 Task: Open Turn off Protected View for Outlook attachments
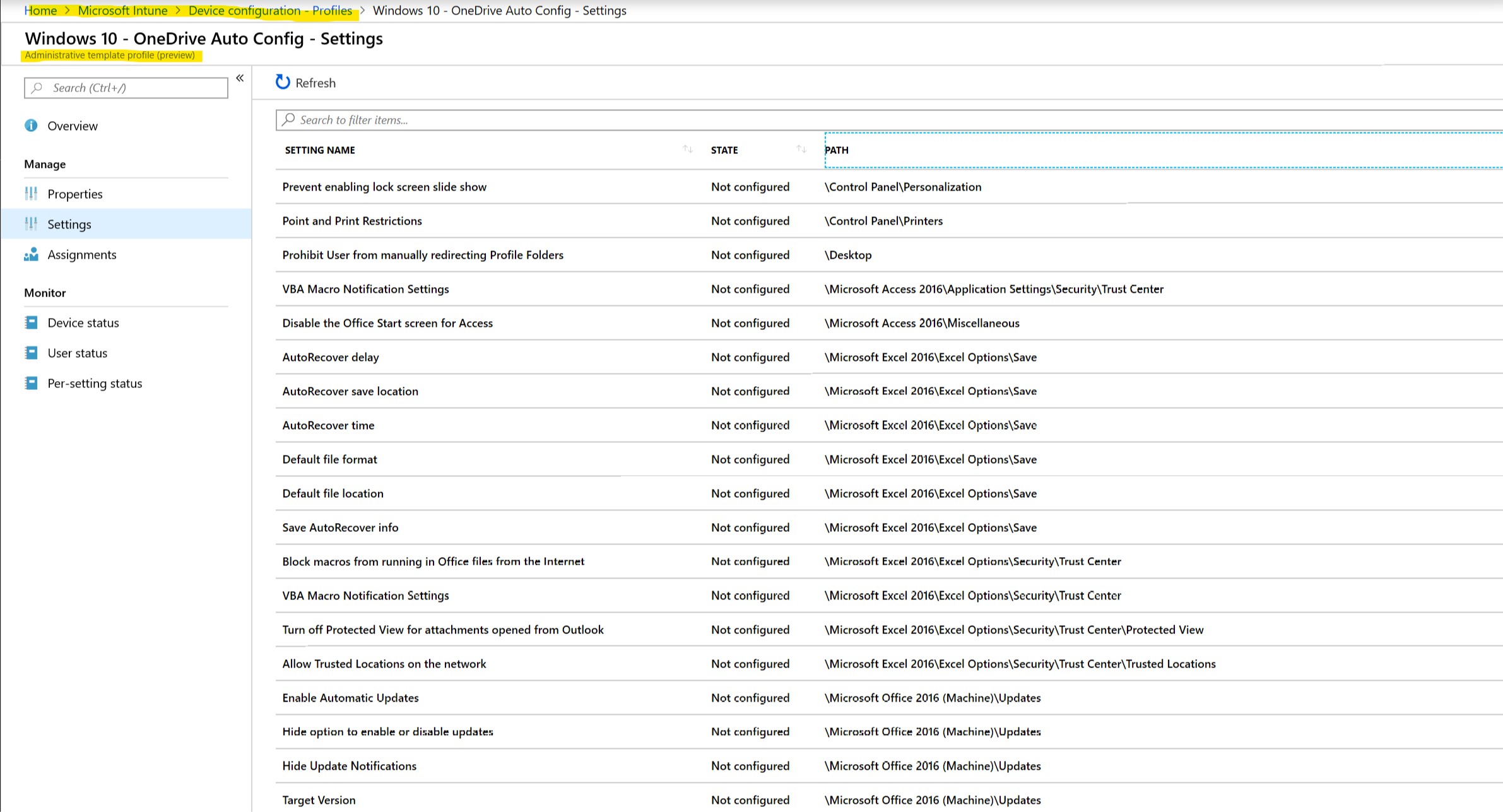(x=443, y=630)
